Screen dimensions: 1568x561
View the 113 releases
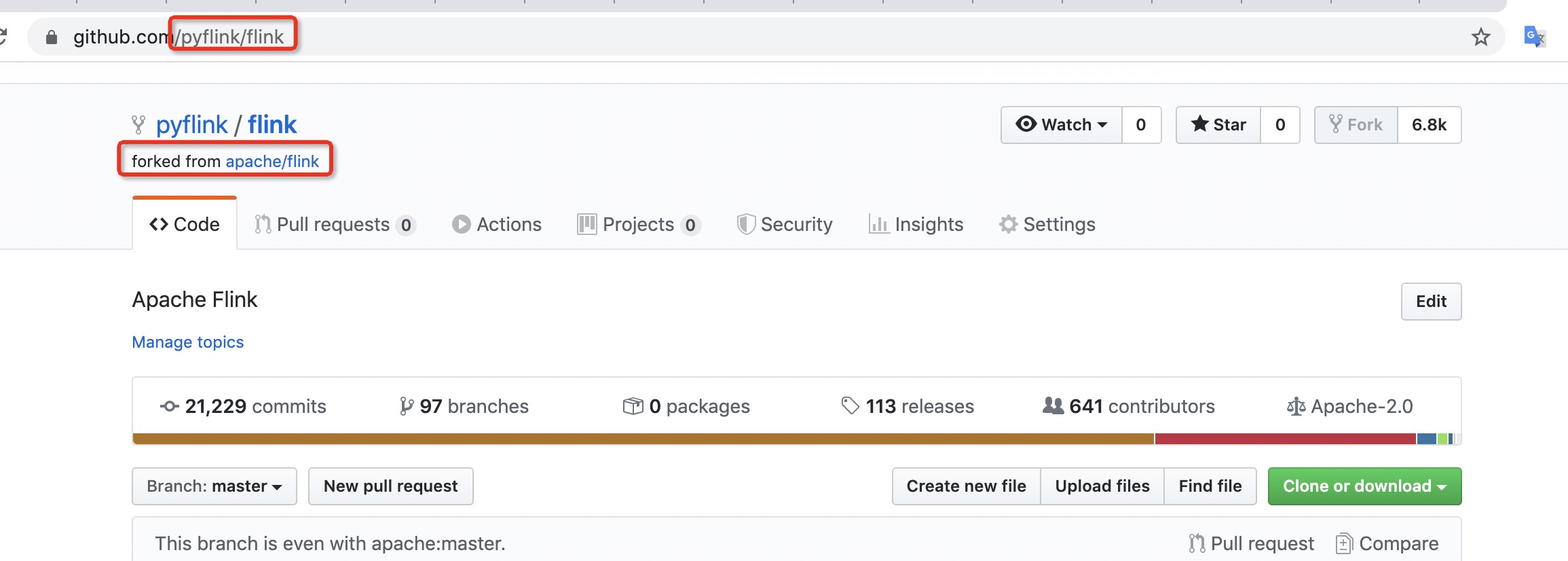(x=908, y=406)
